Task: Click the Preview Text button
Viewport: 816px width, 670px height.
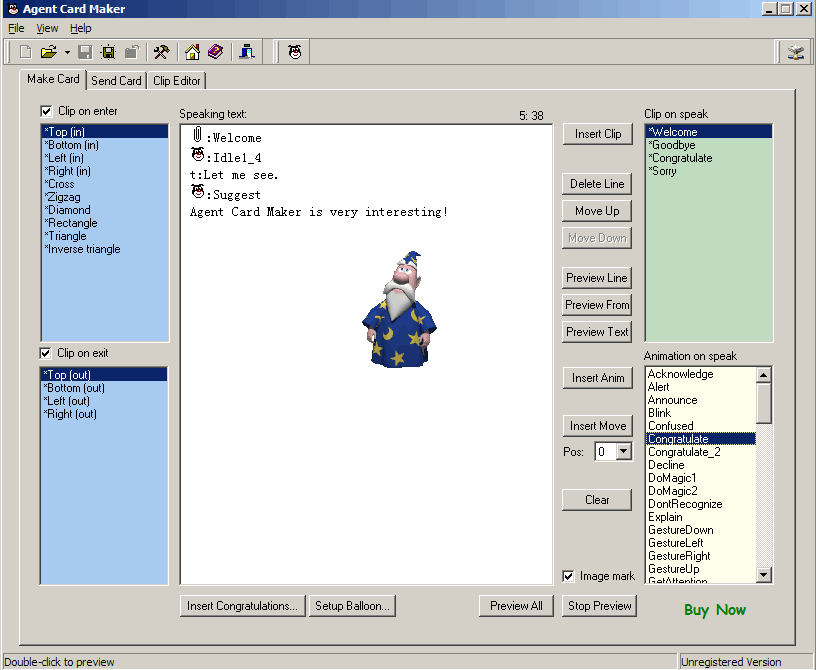Action: [597, 332]
